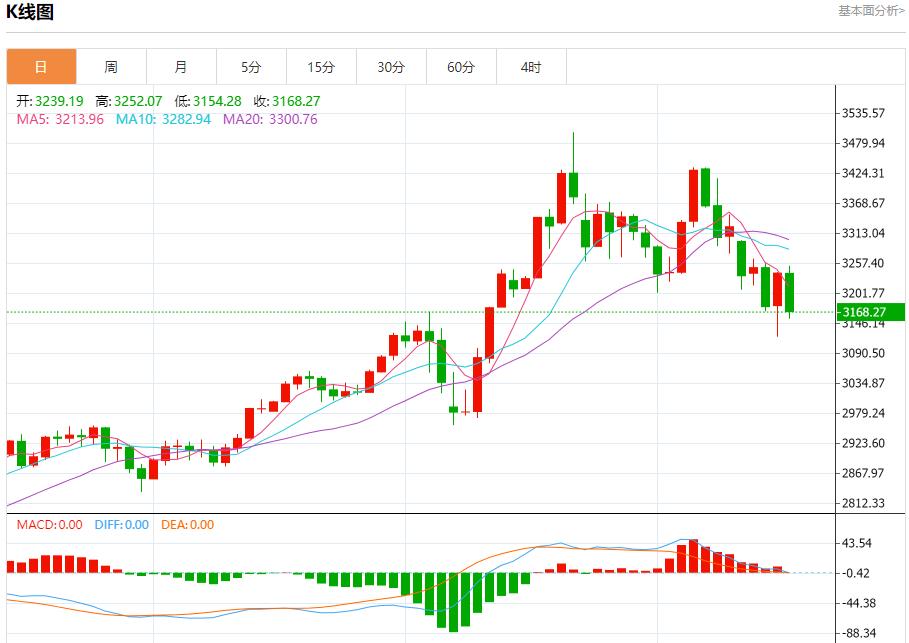Switch to the 月 monthly tab
This screenshot has height=643, width=909.
tap(181, 67)
